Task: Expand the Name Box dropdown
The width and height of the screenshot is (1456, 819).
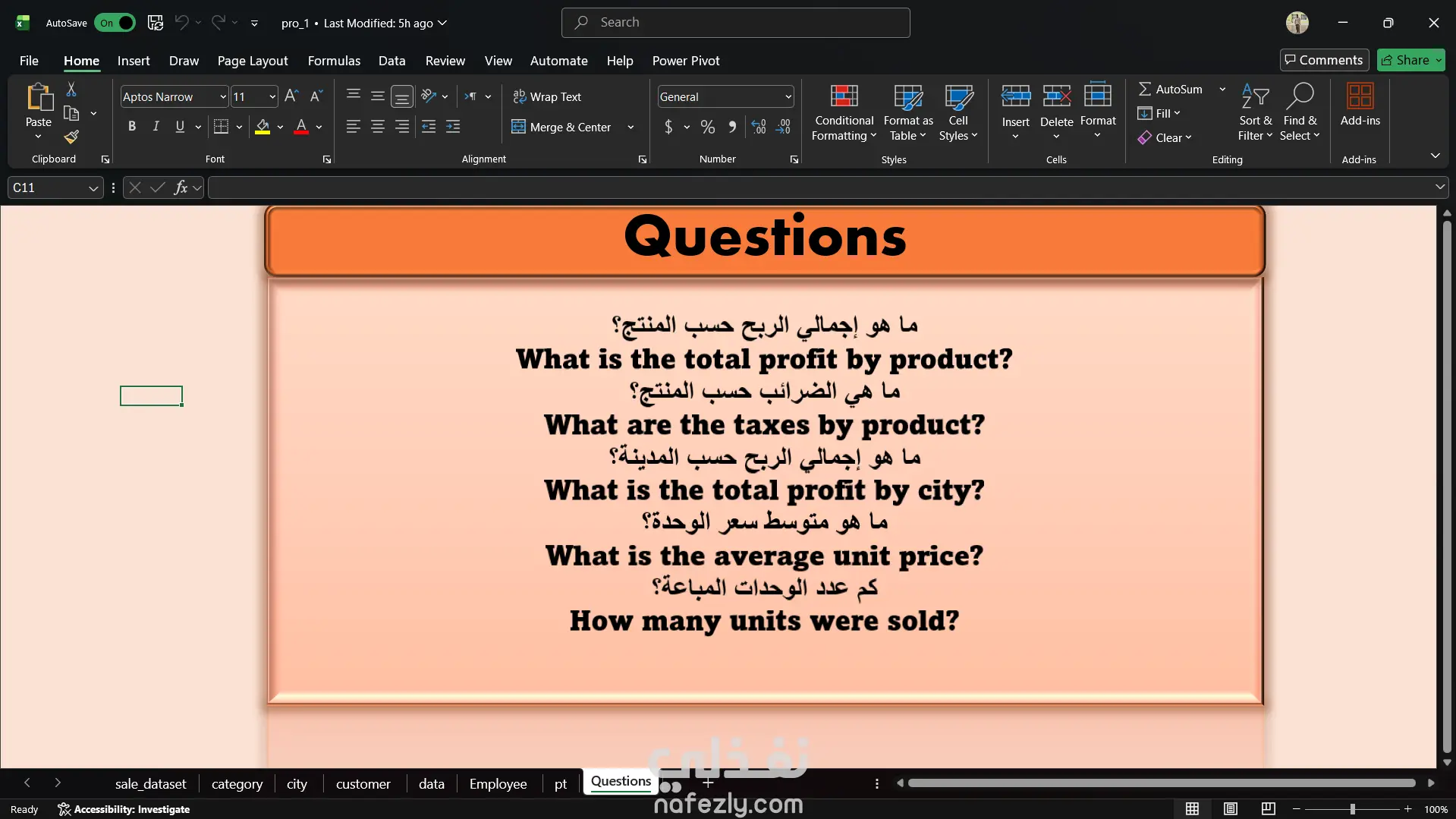Action: click(x=93, y=187)
